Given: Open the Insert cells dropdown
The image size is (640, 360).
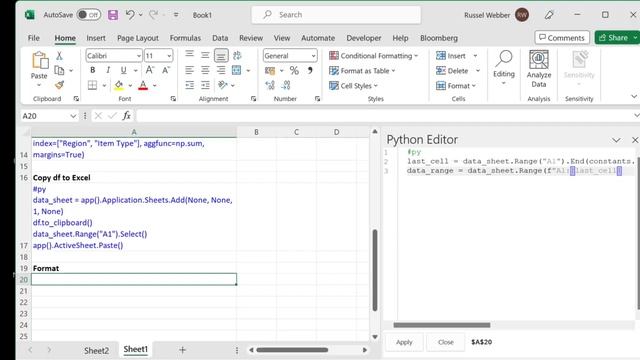Looking at the screenshot, I should coord(476,56).
